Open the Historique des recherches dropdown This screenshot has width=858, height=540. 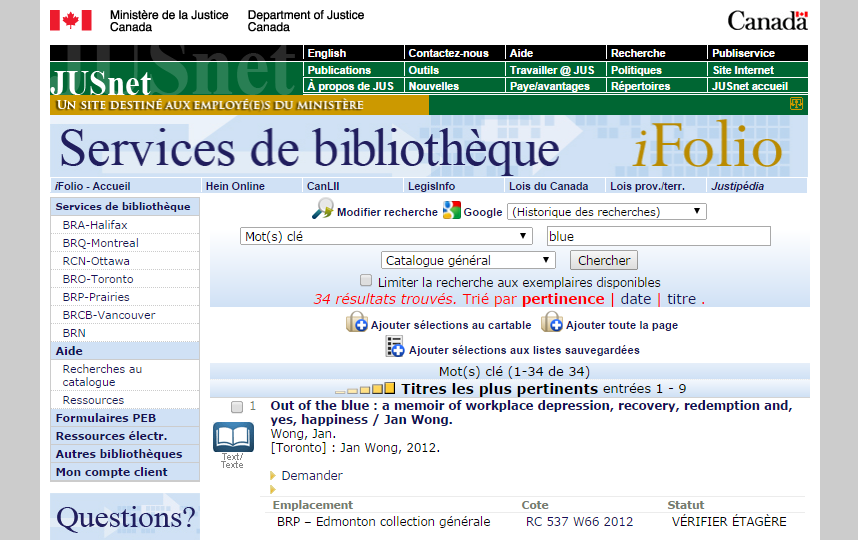[x=607, y=212]
